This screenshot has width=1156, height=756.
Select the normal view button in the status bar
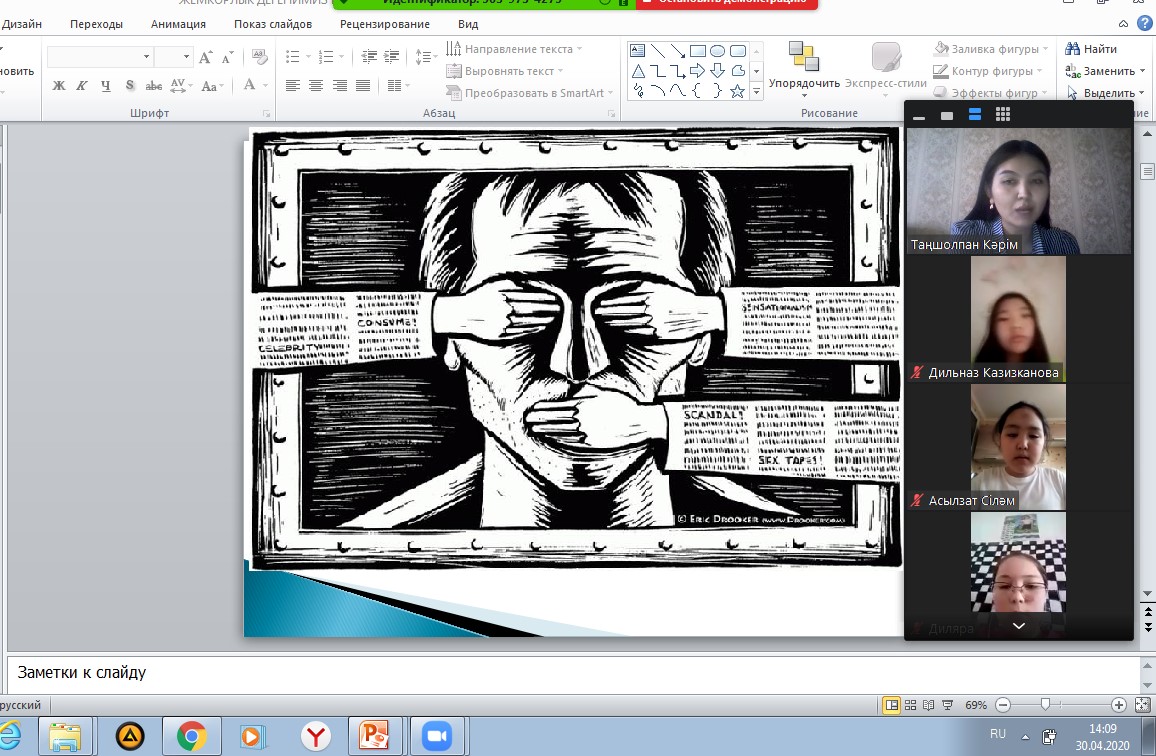pyautogui.click(x=891, y=705)
